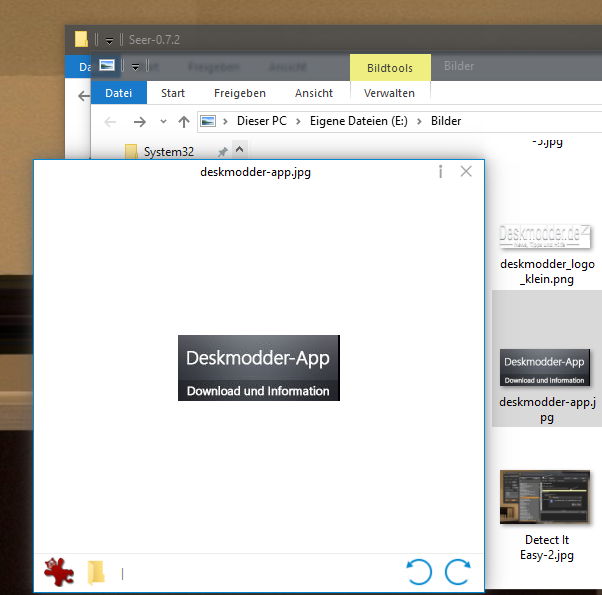Image resolution: width=602 pixels, height=595 pixels.
Task: Click the deskmodder-app.jpg preview title
Action: pyautogui.click(x=255, y=172)
